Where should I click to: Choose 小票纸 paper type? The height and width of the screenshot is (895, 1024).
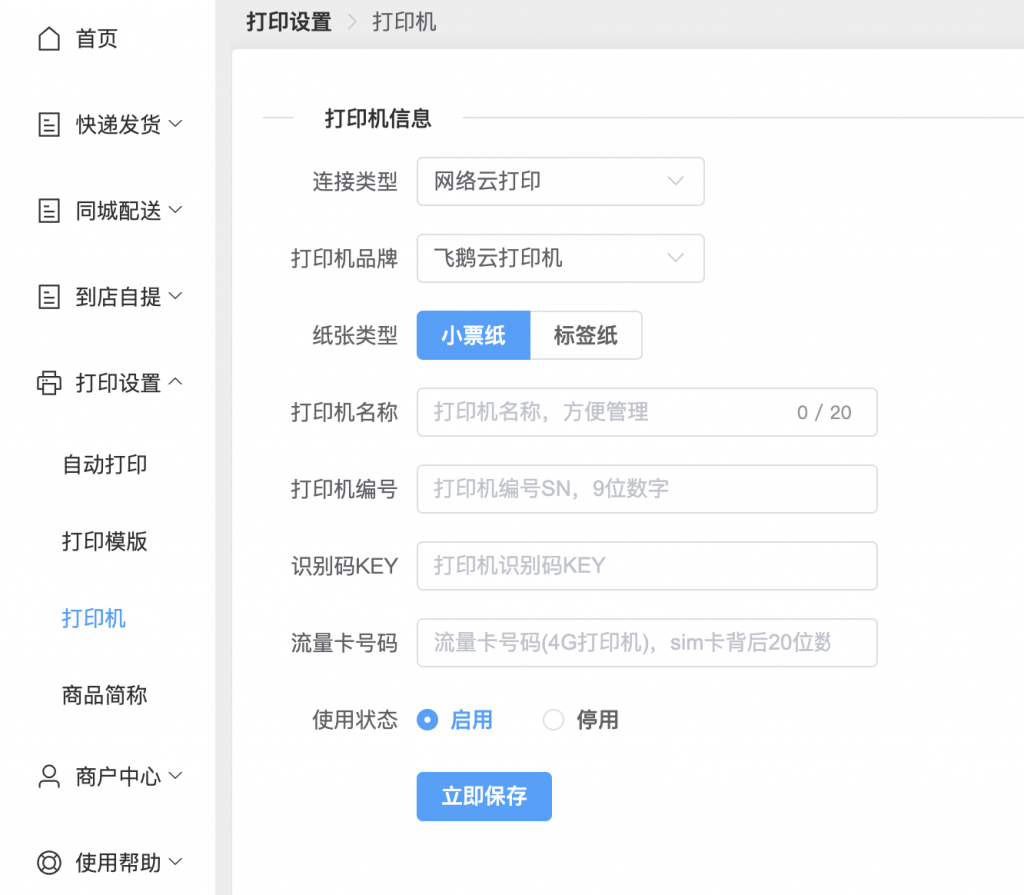[x=473, y=335]
